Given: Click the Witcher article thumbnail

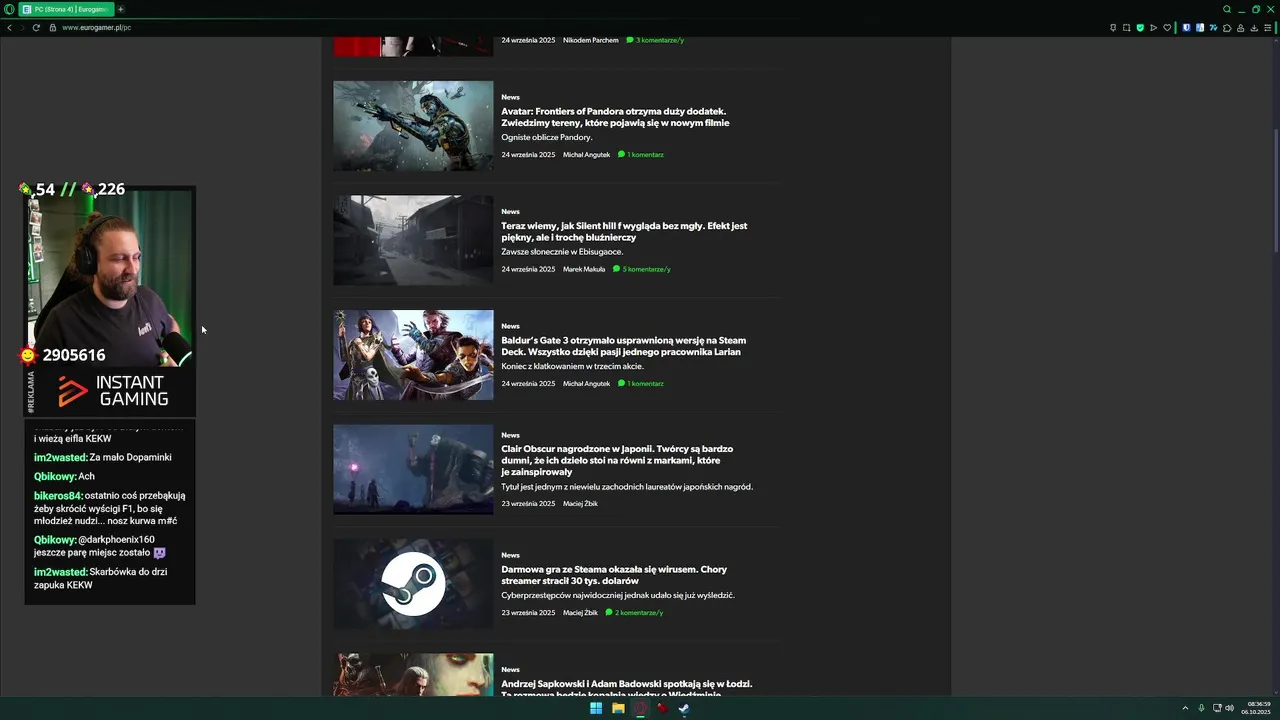Looking at the screenshot, I should click(413, 675).
